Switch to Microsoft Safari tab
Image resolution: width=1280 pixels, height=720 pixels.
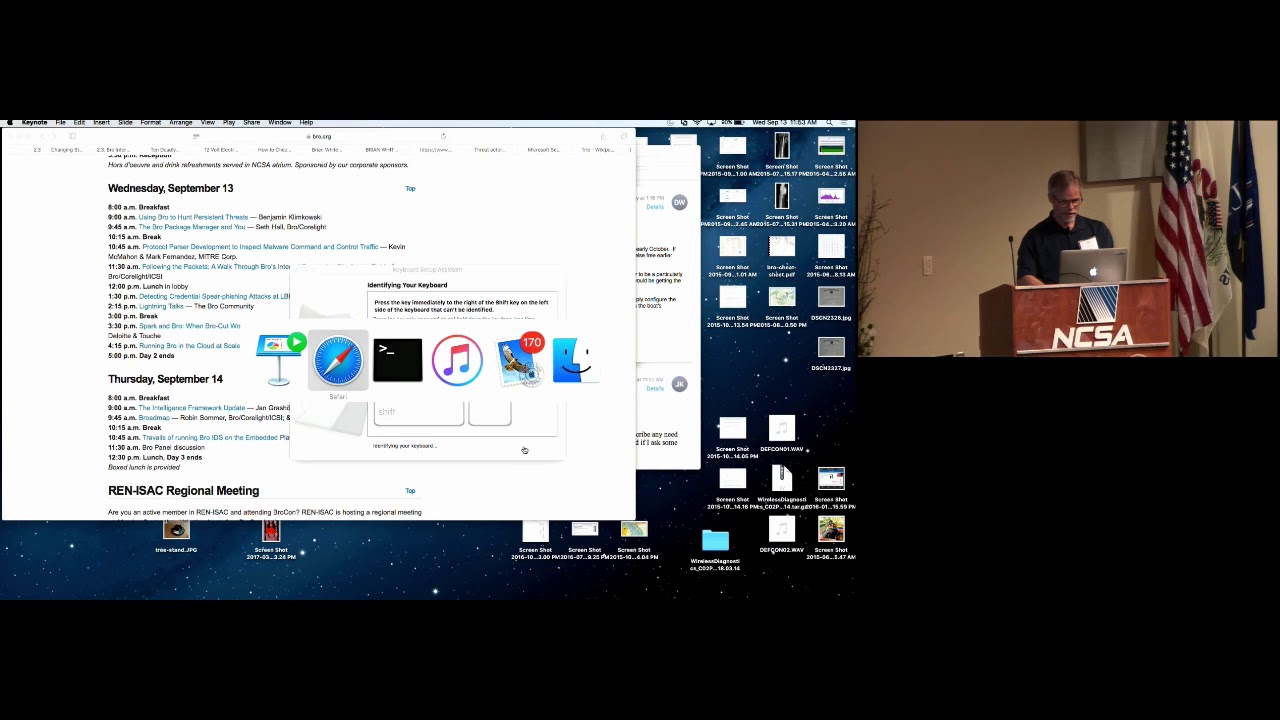[543, 150]
